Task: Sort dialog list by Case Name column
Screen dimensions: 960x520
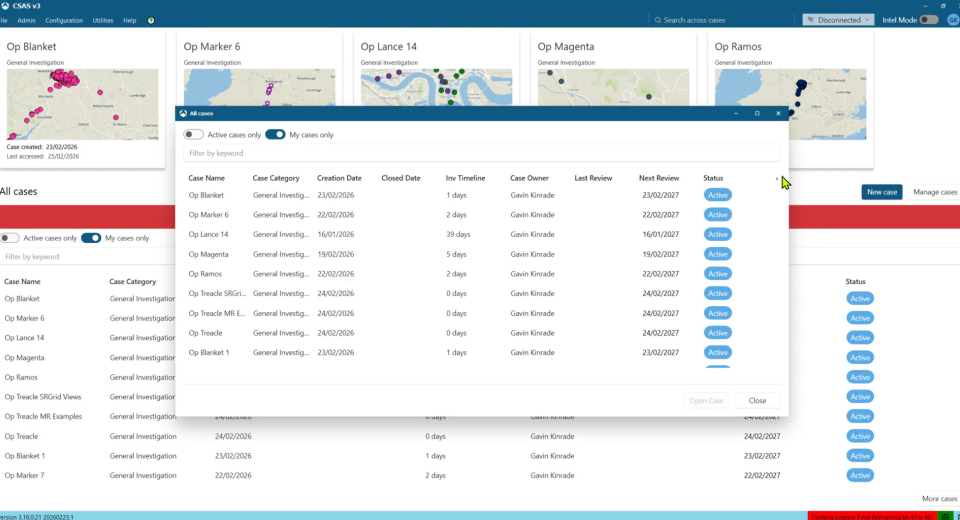Action: (207, 178)
